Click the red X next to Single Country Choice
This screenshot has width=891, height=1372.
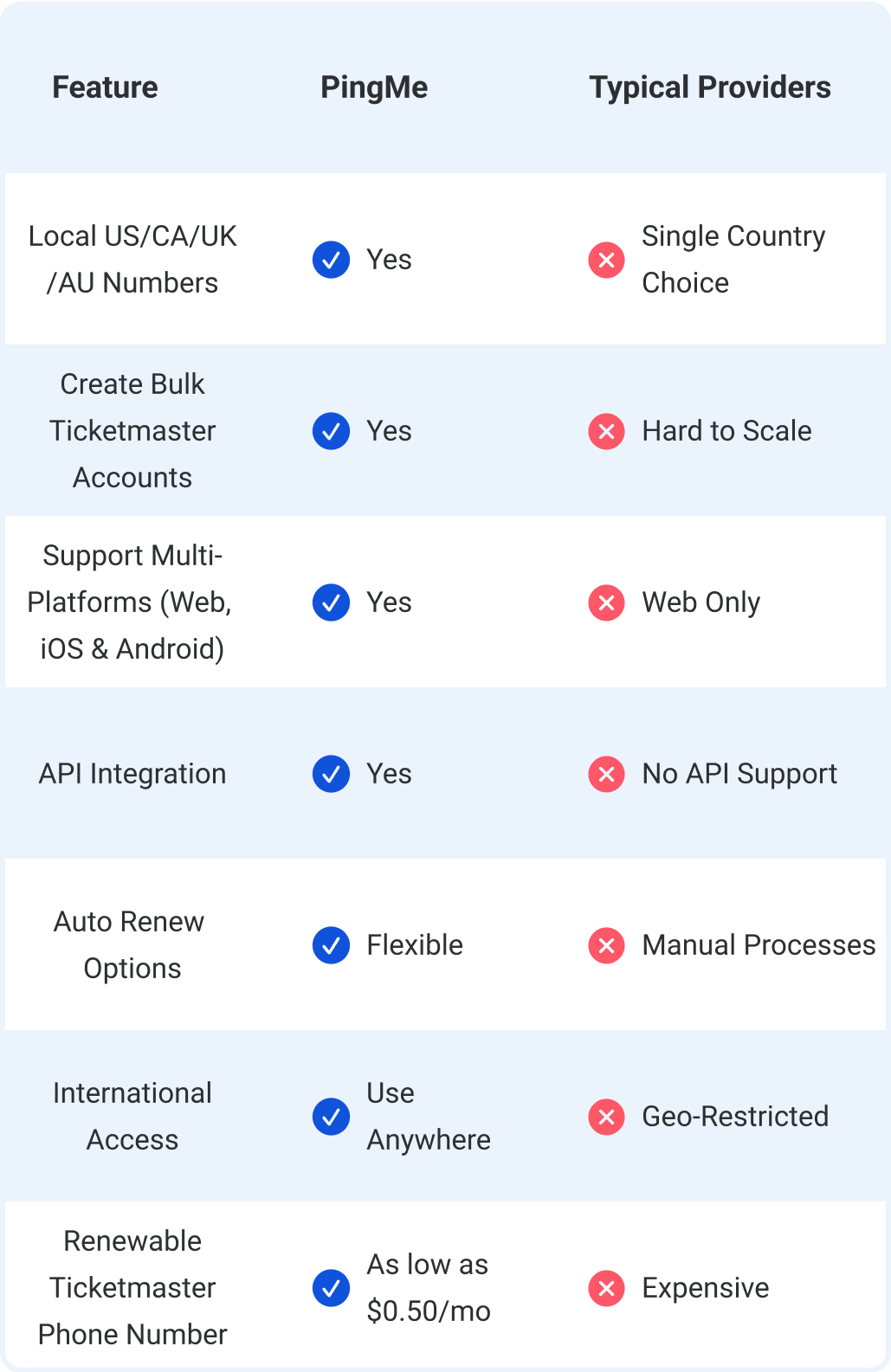pyautogui.click(x=606, y=260)
